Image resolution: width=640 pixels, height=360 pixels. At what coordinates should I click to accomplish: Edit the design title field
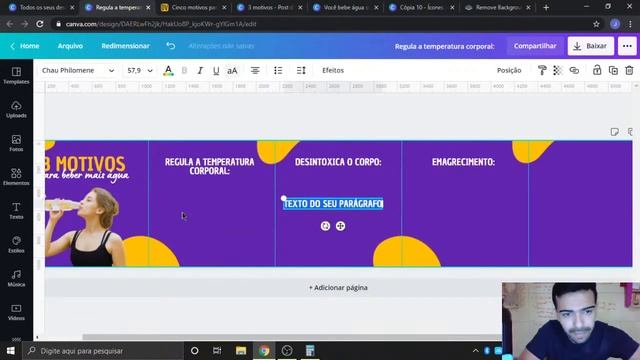point(444,46)
